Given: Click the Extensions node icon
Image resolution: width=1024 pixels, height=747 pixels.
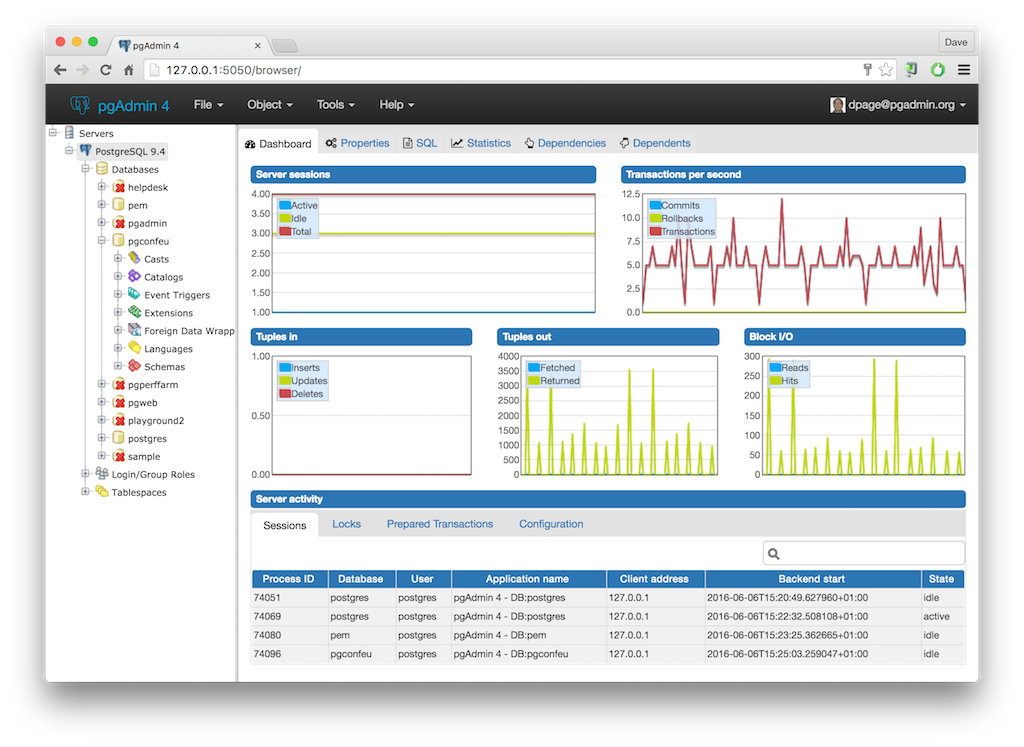Looking at the screenshot, I should pos(135,312).
